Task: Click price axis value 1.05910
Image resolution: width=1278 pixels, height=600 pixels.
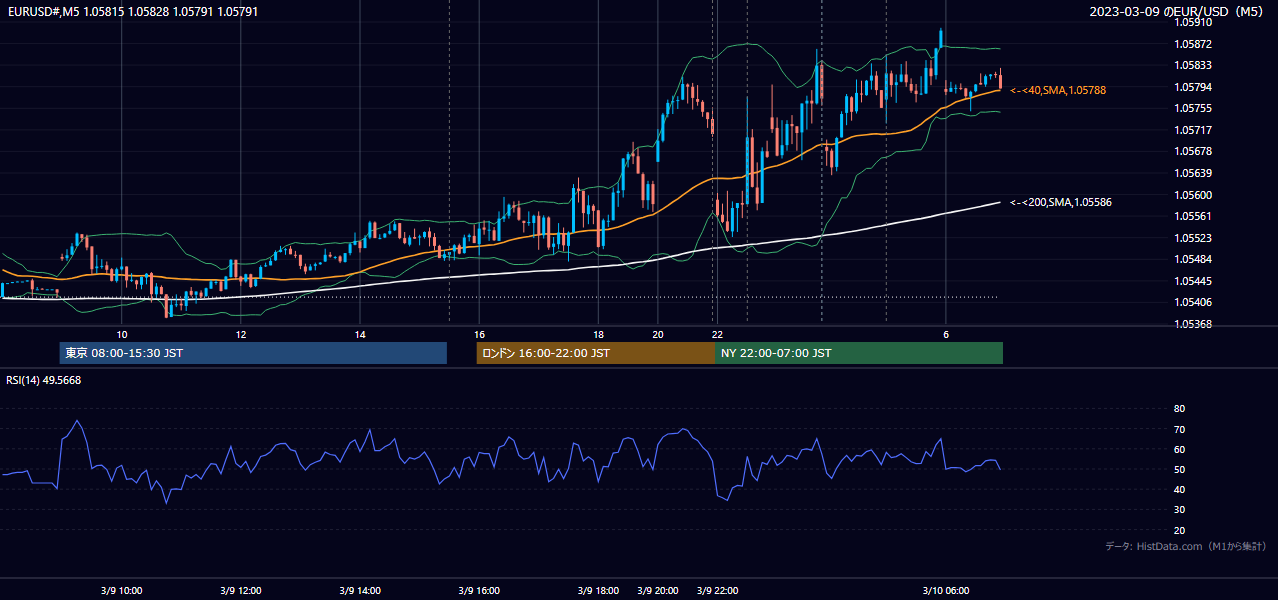Action: (x=1192, y=22)
